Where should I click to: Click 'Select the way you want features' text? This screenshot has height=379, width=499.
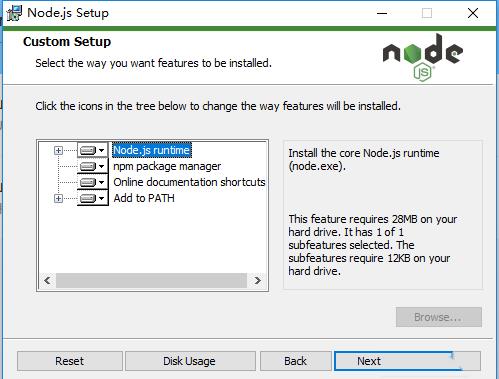point(153,63)
